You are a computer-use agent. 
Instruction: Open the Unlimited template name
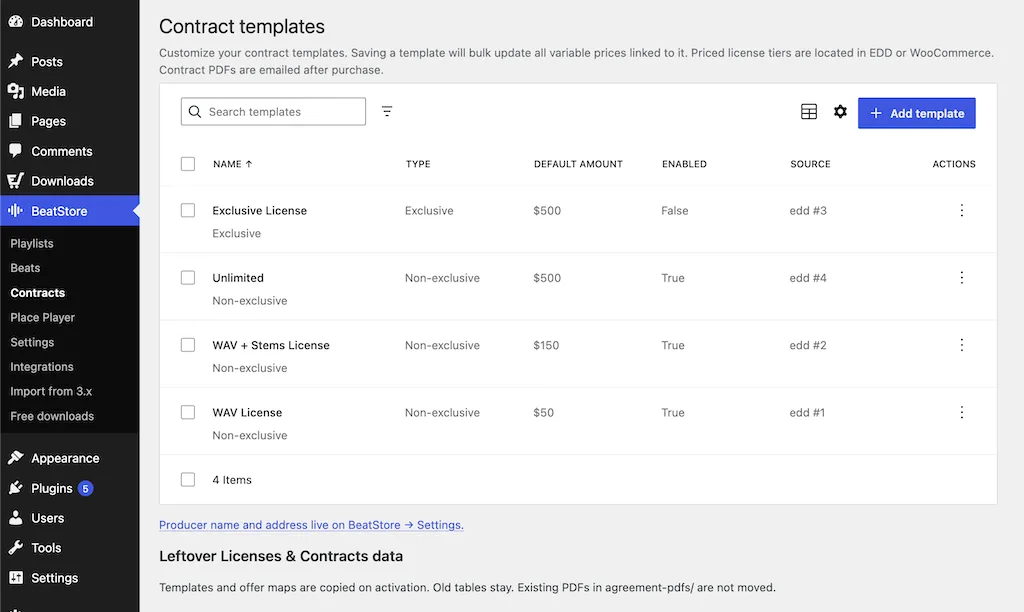tap(238, 278)
